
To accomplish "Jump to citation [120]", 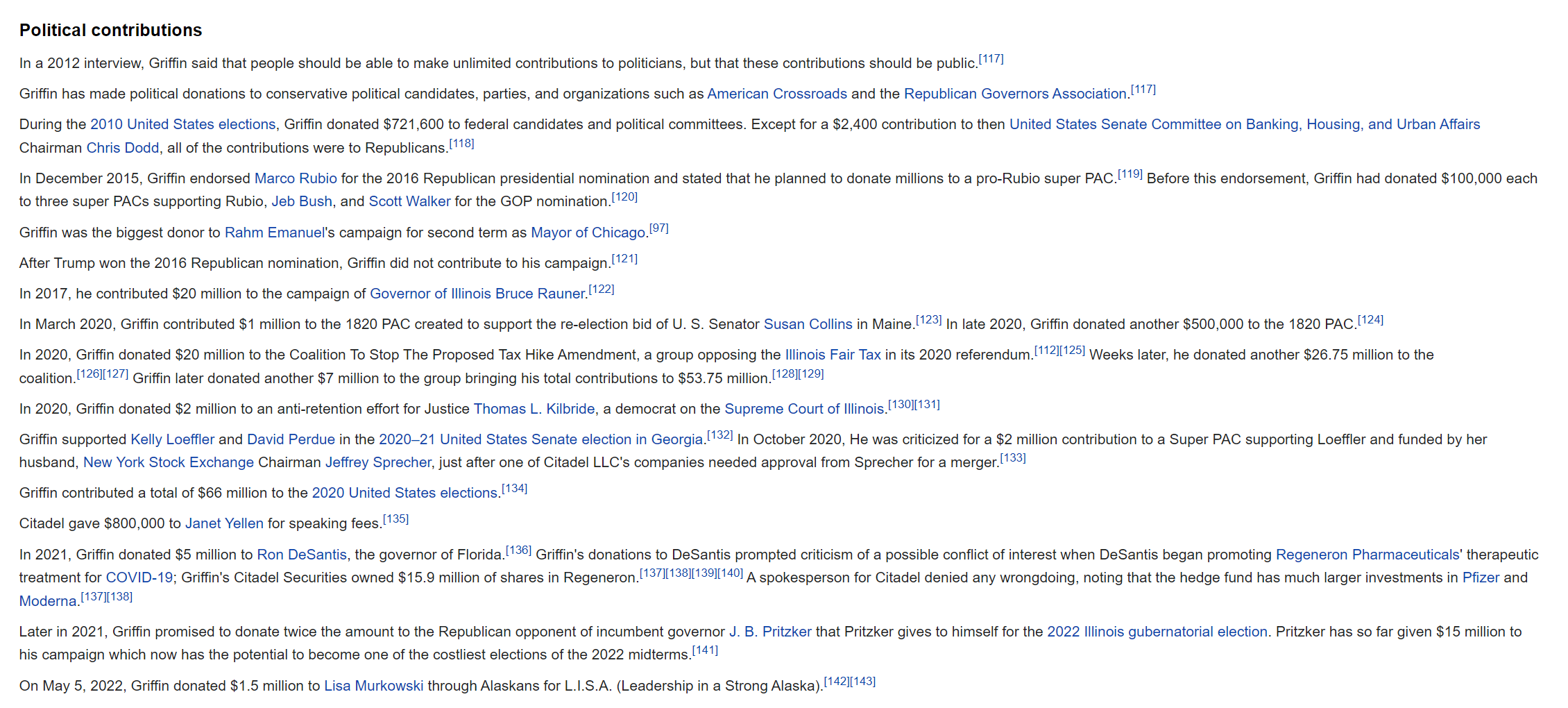I will (x=624, y=197).
